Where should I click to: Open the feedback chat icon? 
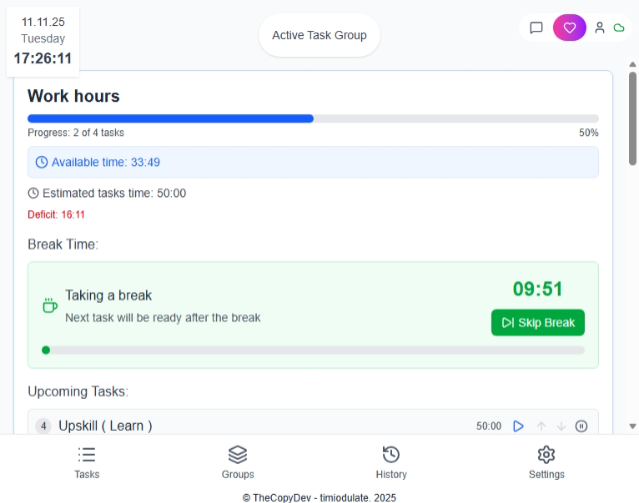(536, 28)
